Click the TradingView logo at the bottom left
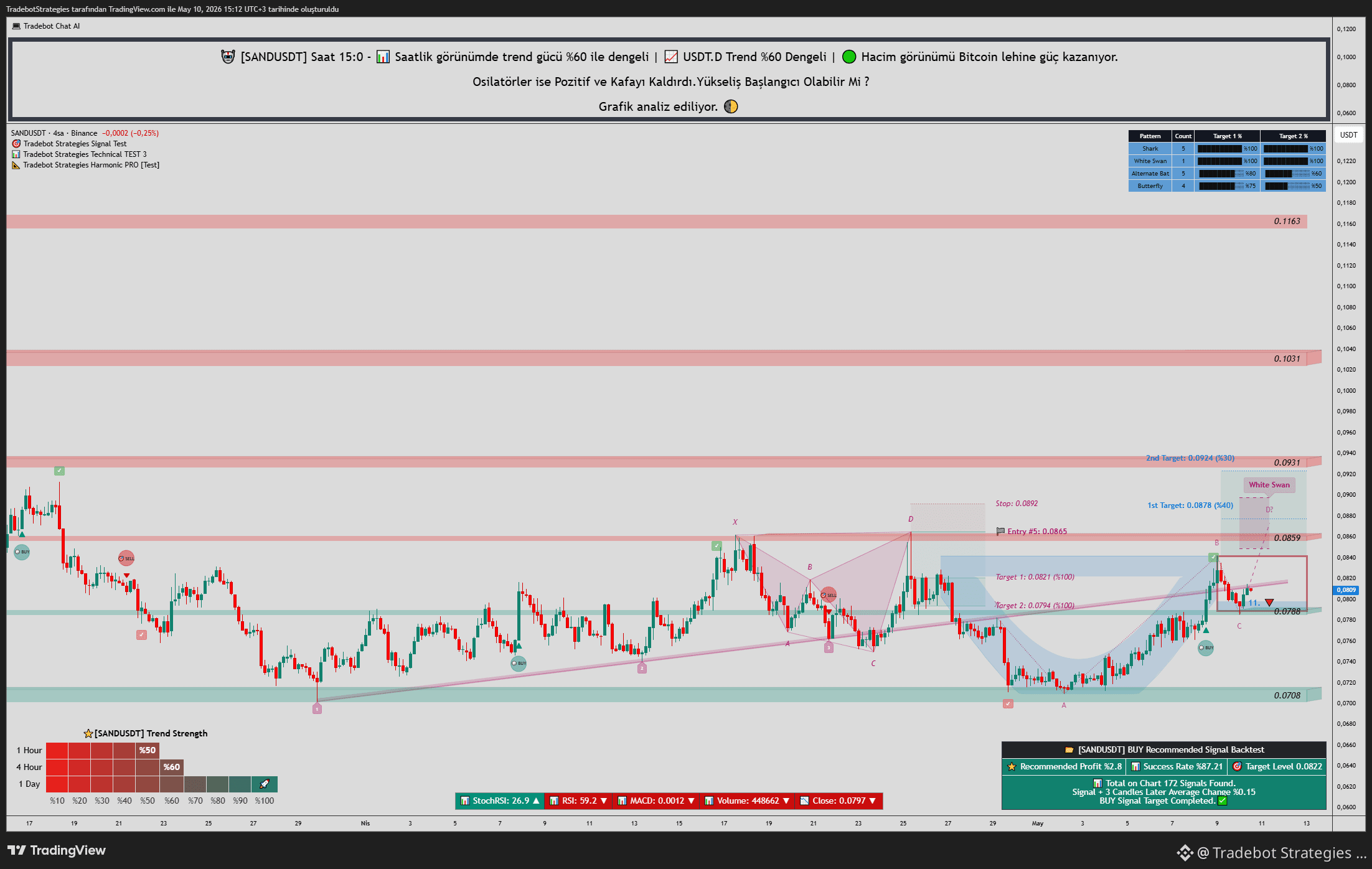Viewport: 1372px width, 869px height. 57,850
